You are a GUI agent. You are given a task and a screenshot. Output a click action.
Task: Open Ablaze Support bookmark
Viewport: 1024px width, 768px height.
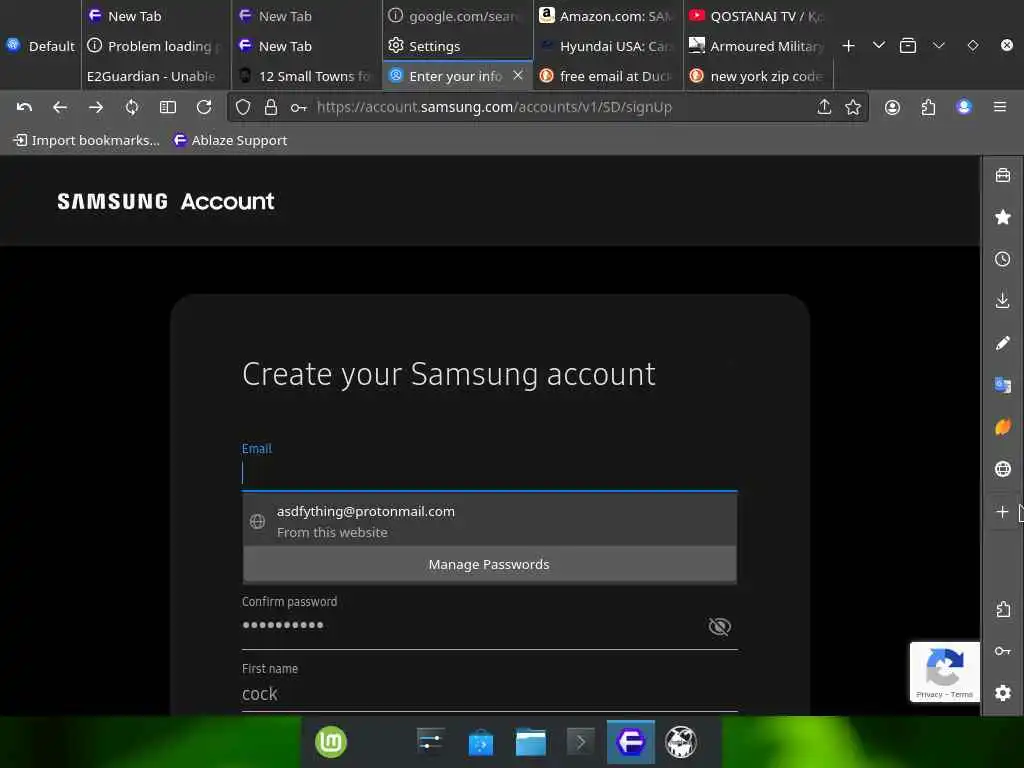pyautogui.click(x=230, y=140)
